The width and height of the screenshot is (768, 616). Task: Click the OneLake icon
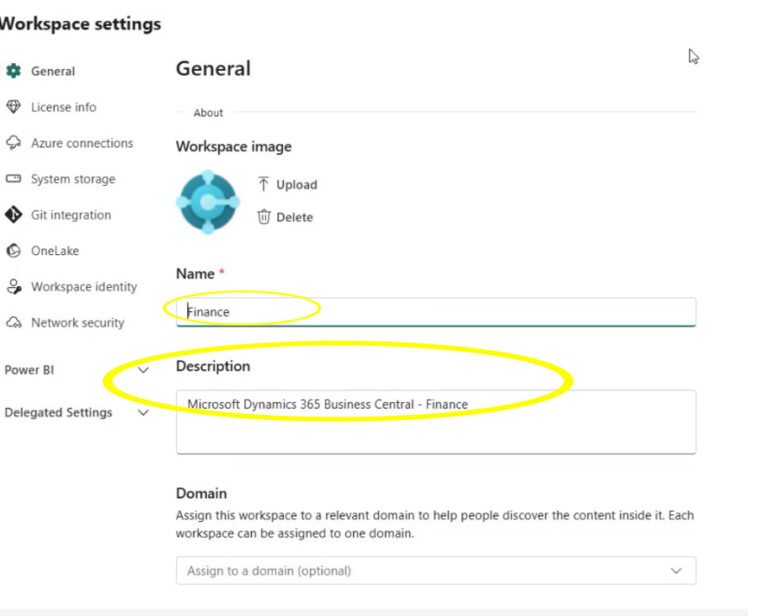[x=13, y=251]
